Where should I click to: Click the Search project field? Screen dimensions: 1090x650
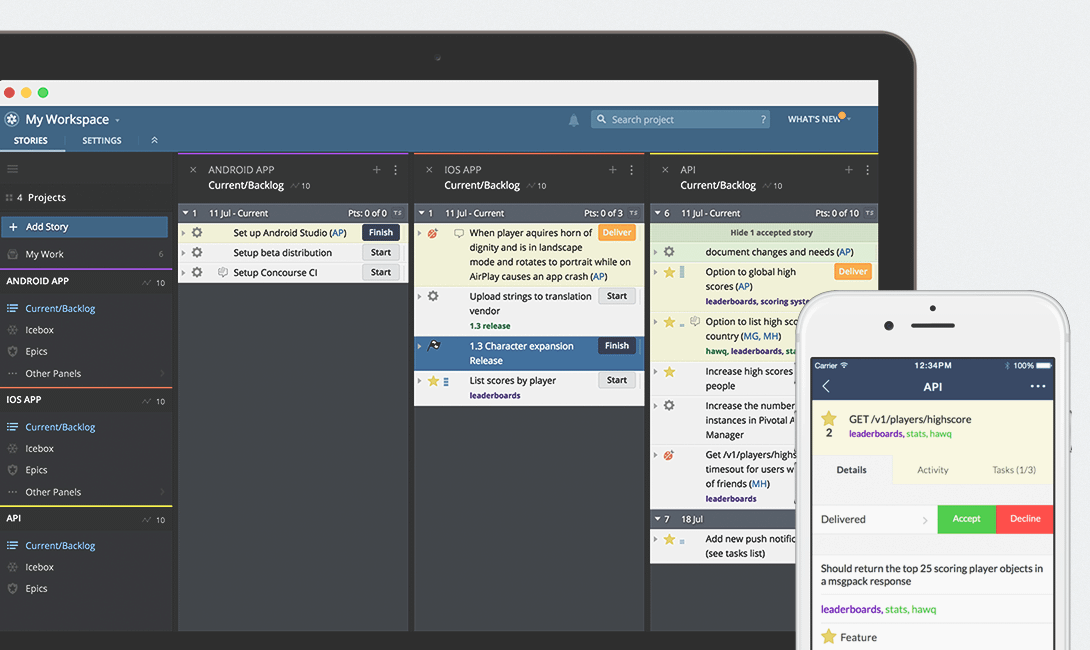tap(681, 120)
